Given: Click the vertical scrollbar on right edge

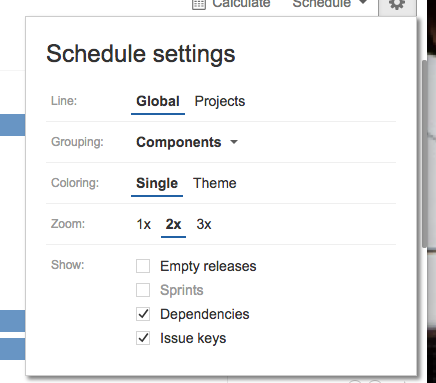Looking at the screenshot, I should coord(424,153).
